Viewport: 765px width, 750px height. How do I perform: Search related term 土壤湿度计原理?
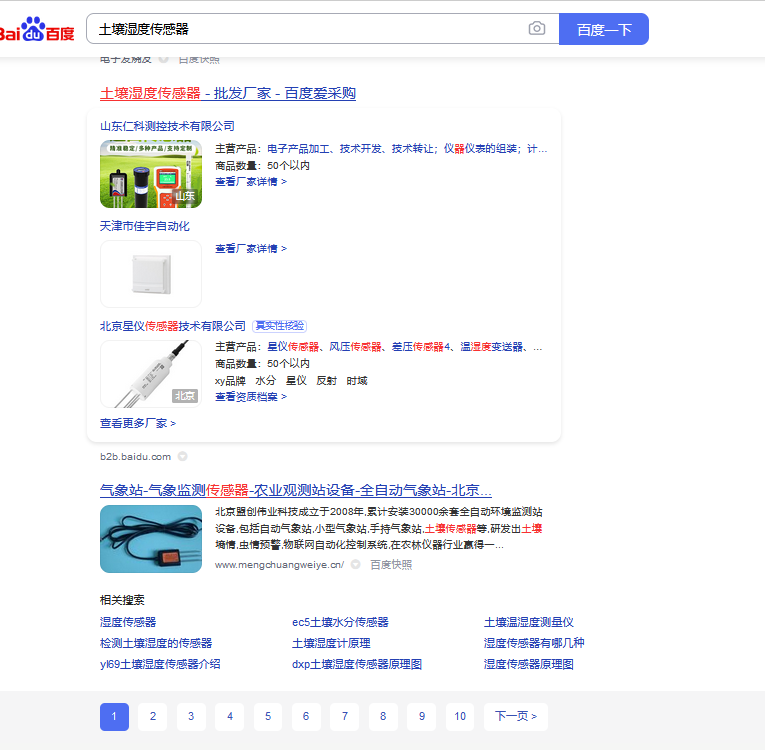point(331,643)
